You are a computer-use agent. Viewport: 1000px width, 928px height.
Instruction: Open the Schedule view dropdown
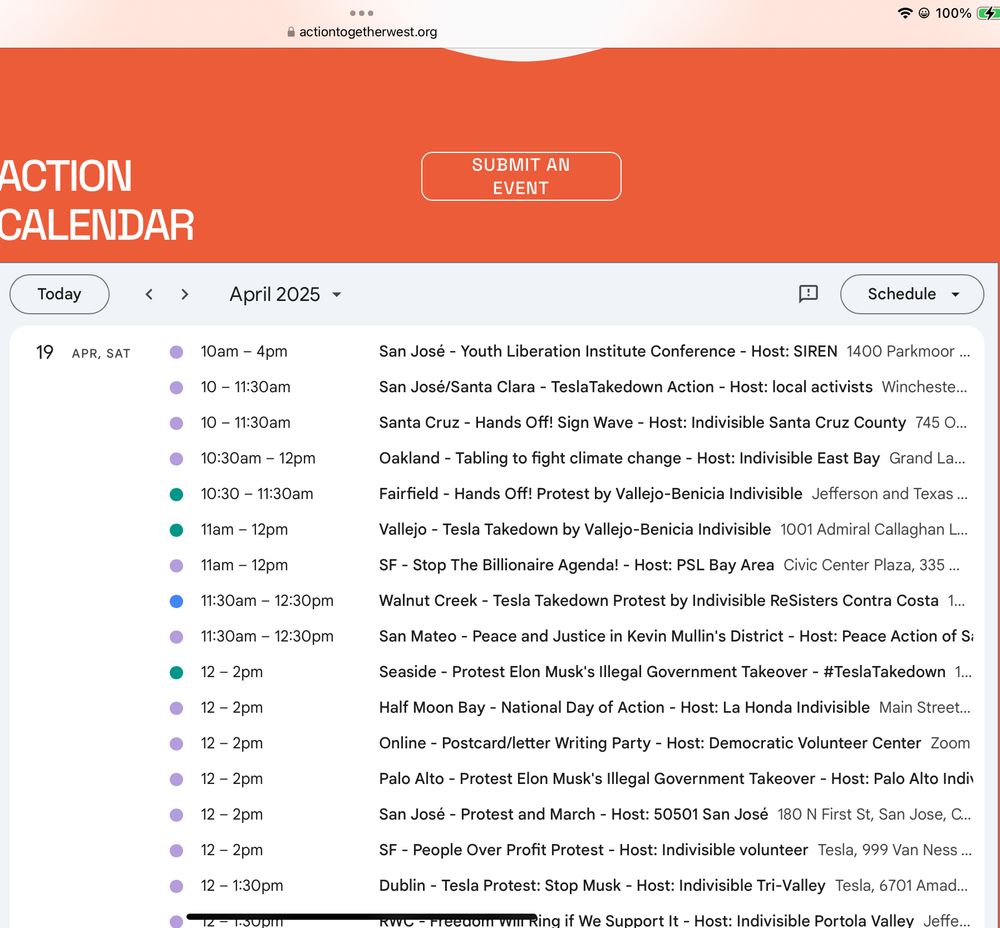click(x=911, y=294)
